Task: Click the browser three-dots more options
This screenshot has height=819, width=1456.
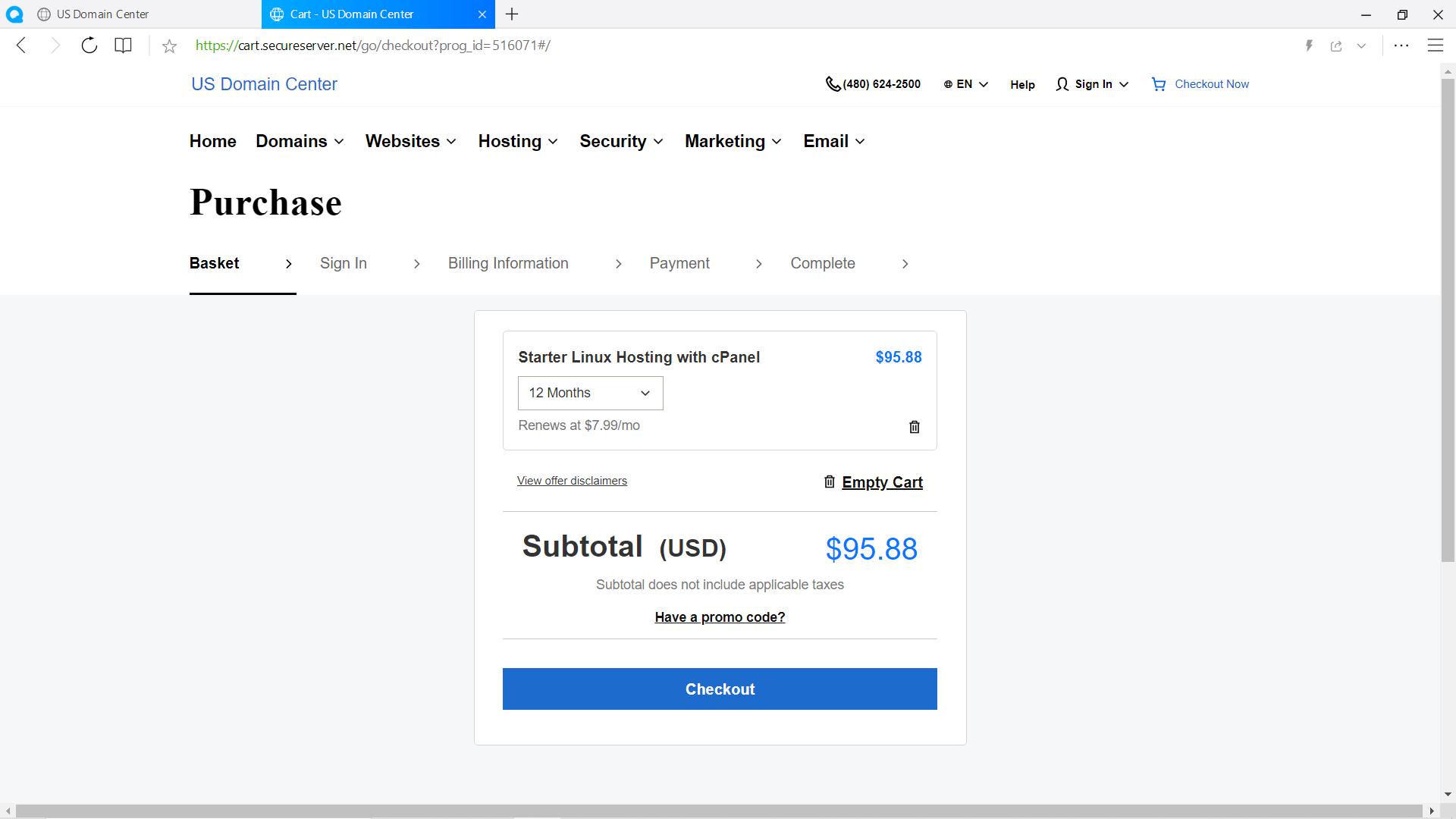Action: (1401, 45)
